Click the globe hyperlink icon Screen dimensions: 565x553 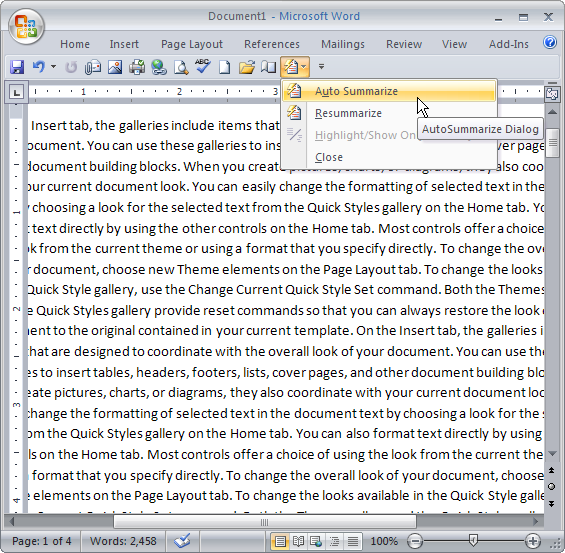pyautogui.click(x=159, y=67)
